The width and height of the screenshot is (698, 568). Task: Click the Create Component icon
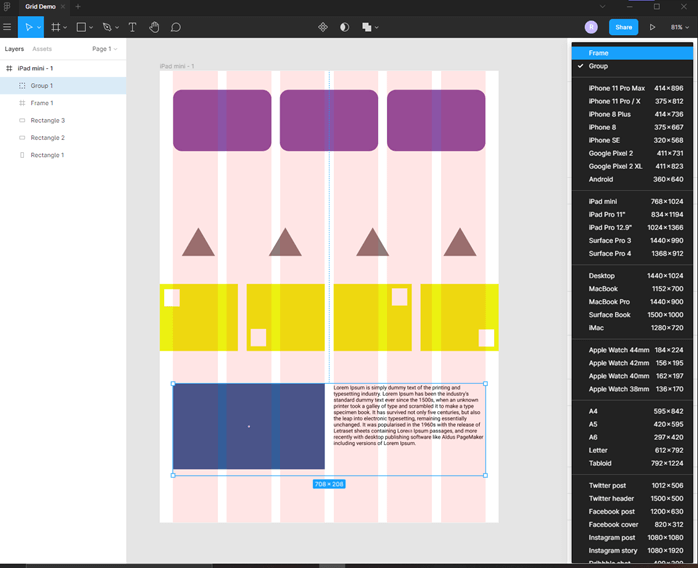[x=323, y=27]
